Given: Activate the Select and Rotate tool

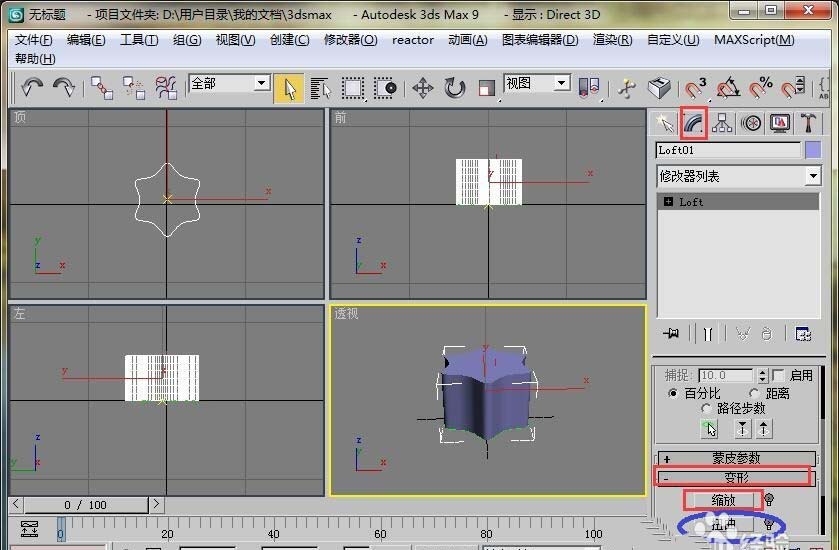Looking at the screenshot, I should pyautogui.click(x=455, y=88).
